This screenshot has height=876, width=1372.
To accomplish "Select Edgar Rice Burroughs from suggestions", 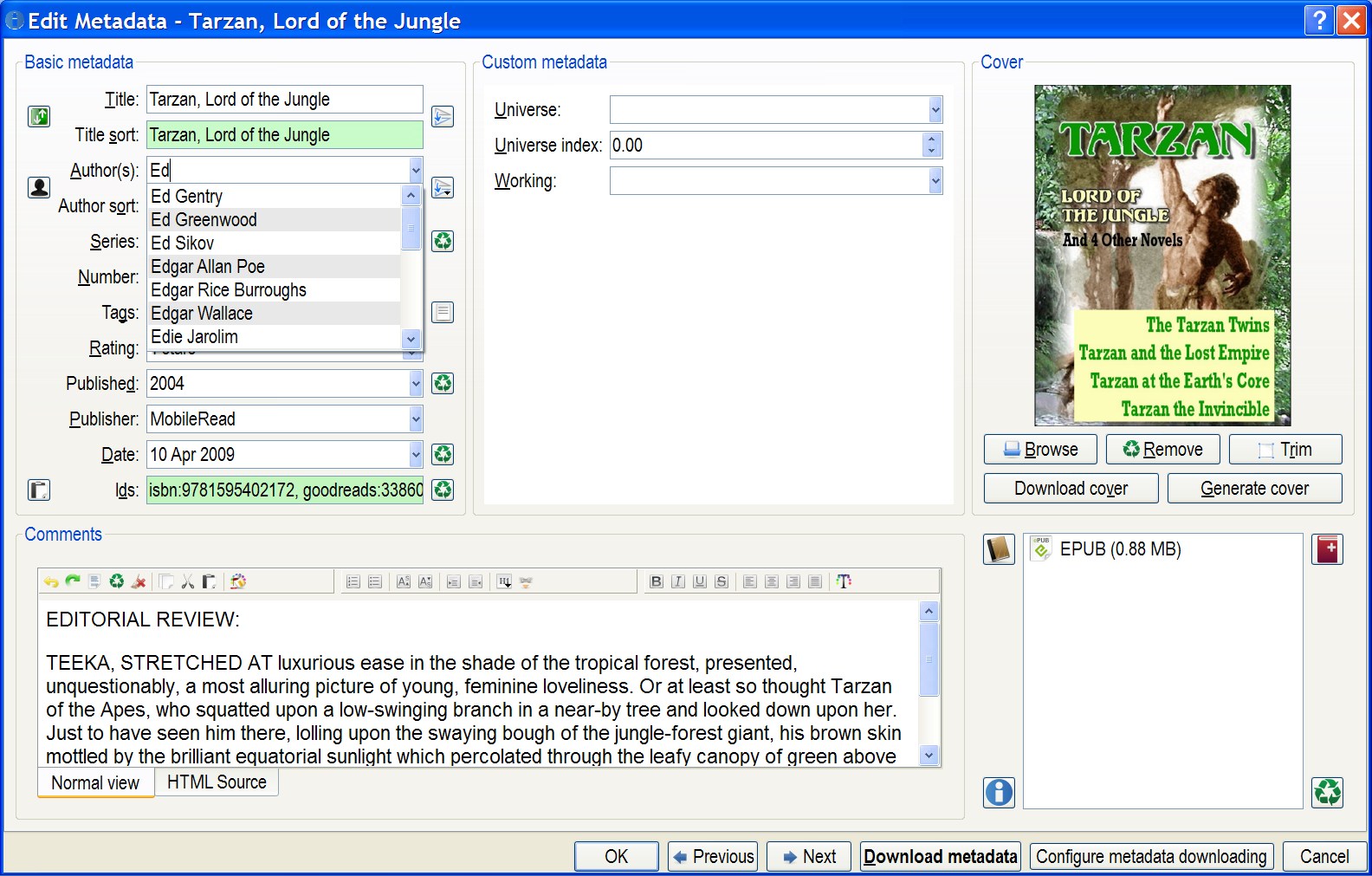I will [x=275, y=289].
